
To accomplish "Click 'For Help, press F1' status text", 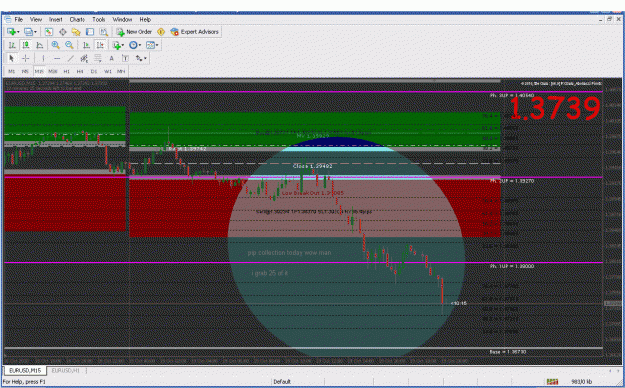I will click(24, 382).
